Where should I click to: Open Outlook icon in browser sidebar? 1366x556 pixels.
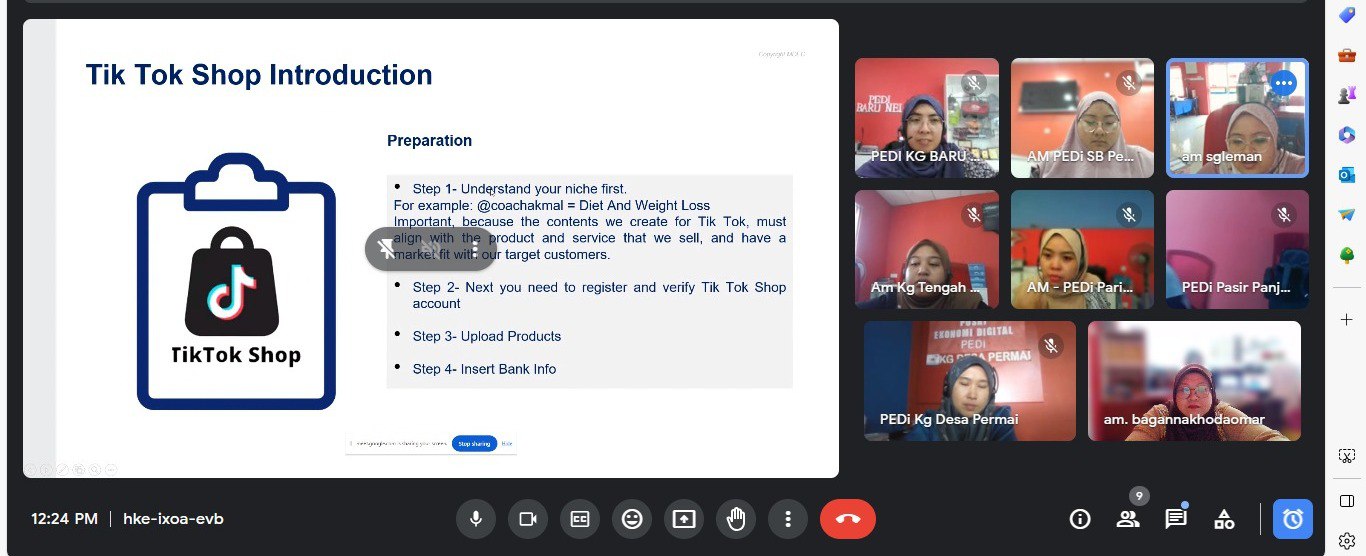(x=1346, y=175)
